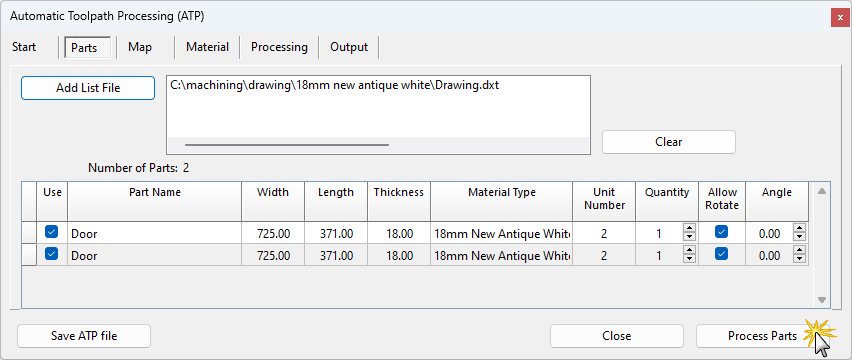
Task: Click the Width column header
Action: tap(273, 201)
